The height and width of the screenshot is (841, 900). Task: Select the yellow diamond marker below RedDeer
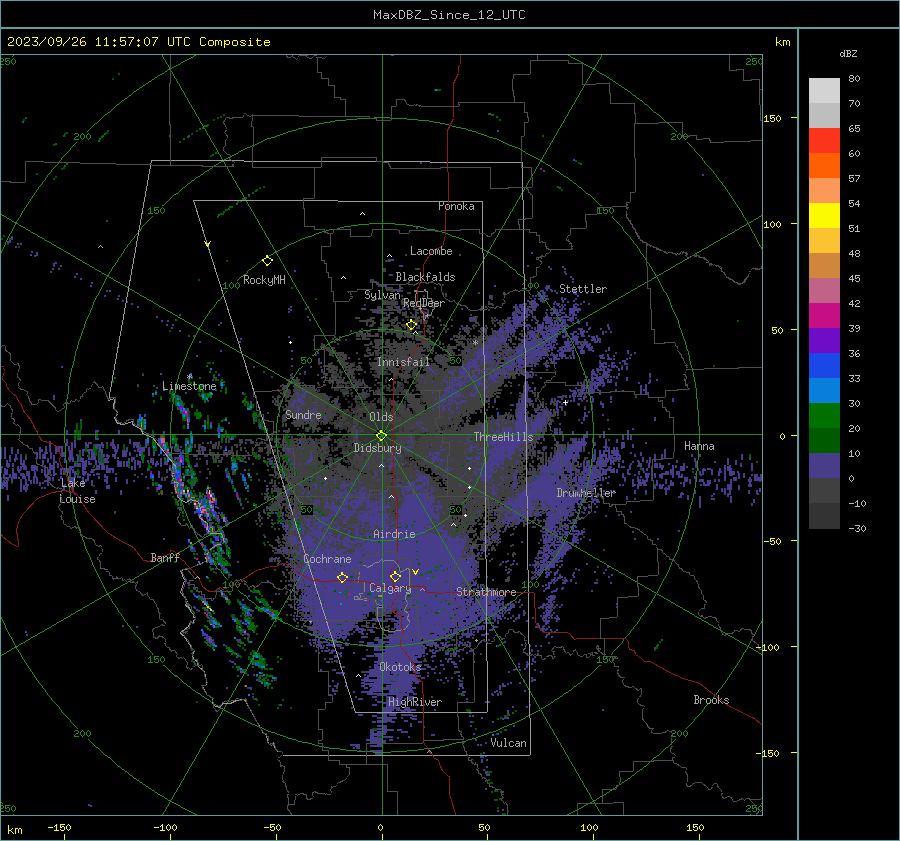tap(412, 325)
